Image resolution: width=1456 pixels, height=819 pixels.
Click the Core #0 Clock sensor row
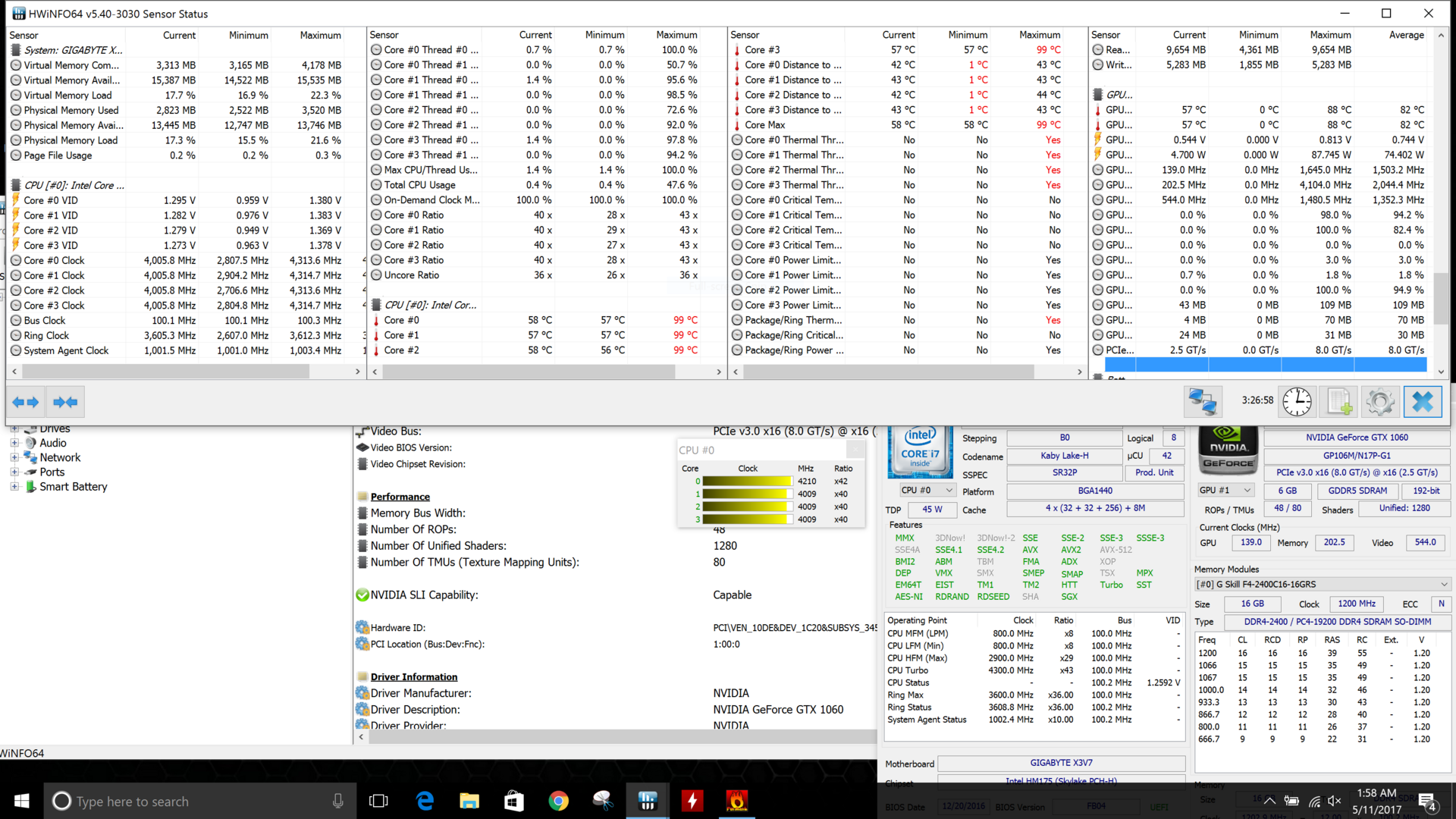(186, 260)
